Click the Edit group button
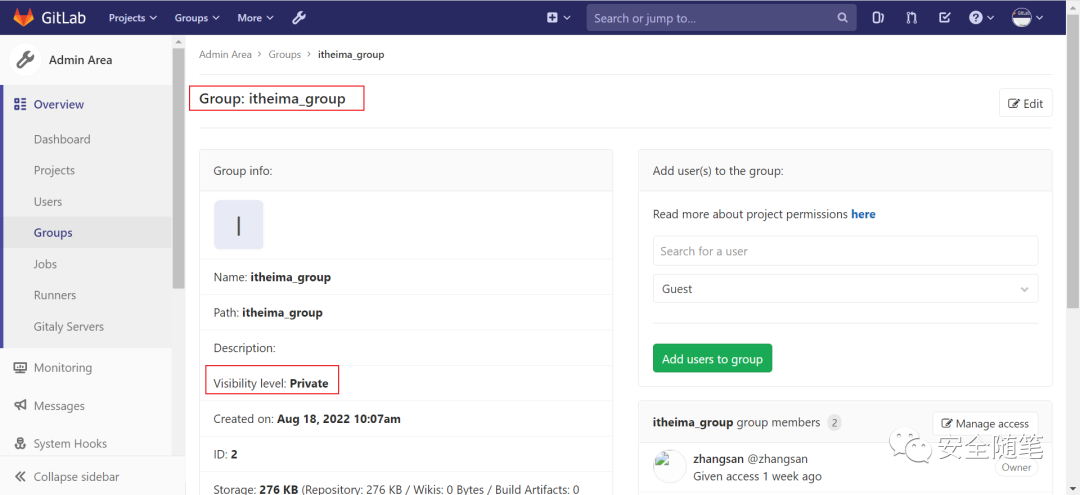This screenshot has width=1080, height=495. tap(1026, 103)
